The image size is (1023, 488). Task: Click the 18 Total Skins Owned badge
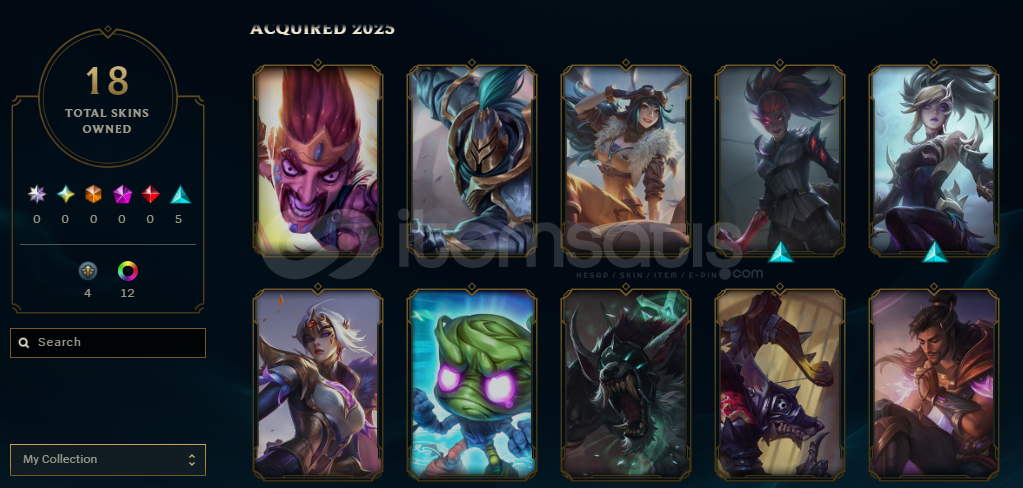point(108,98)
